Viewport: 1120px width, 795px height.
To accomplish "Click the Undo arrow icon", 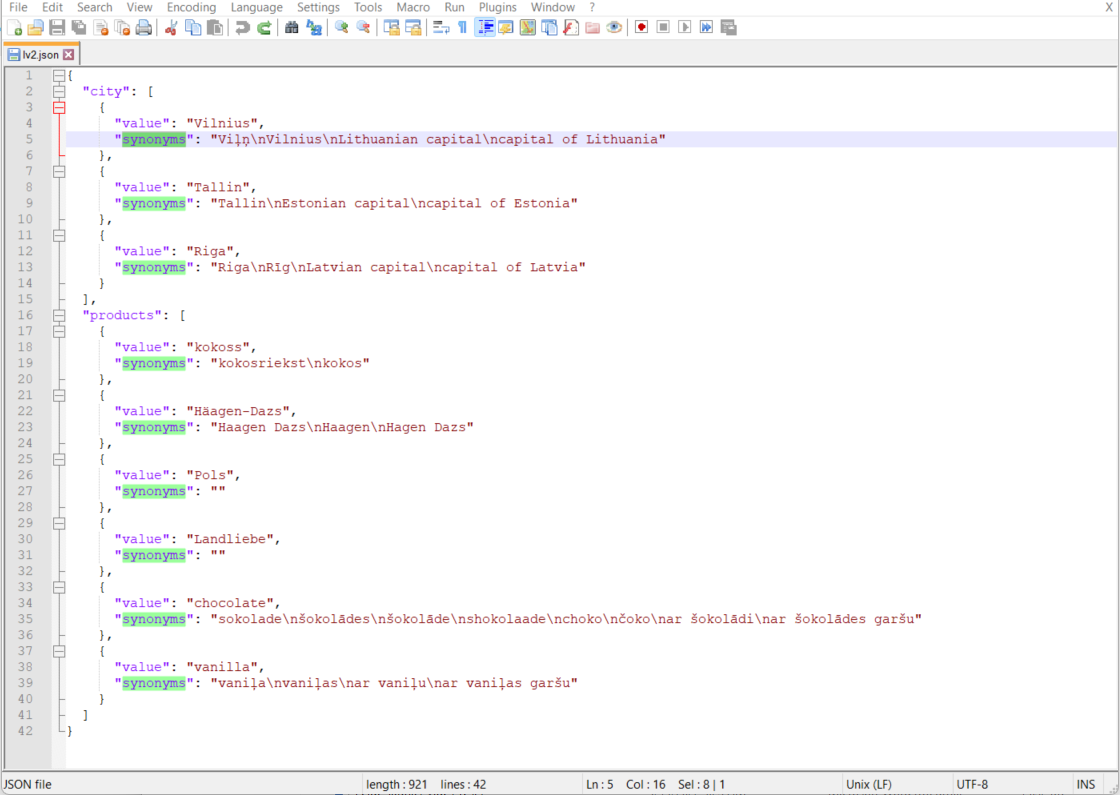I will pyautogui.click(x=242, y=27).
